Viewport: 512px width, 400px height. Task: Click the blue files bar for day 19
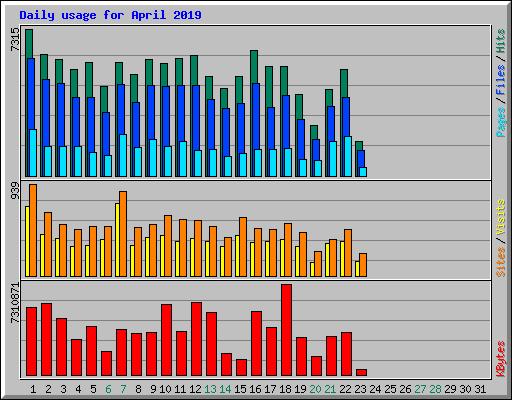[301, 139]
